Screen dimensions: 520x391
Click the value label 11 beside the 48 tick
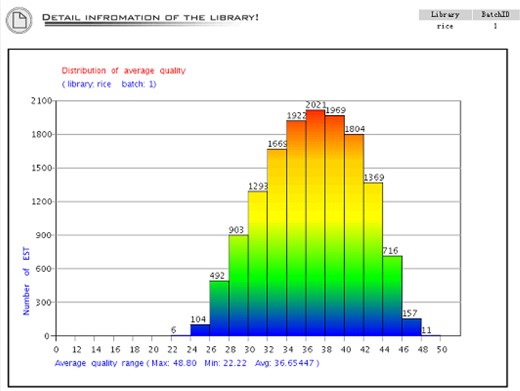427,330
